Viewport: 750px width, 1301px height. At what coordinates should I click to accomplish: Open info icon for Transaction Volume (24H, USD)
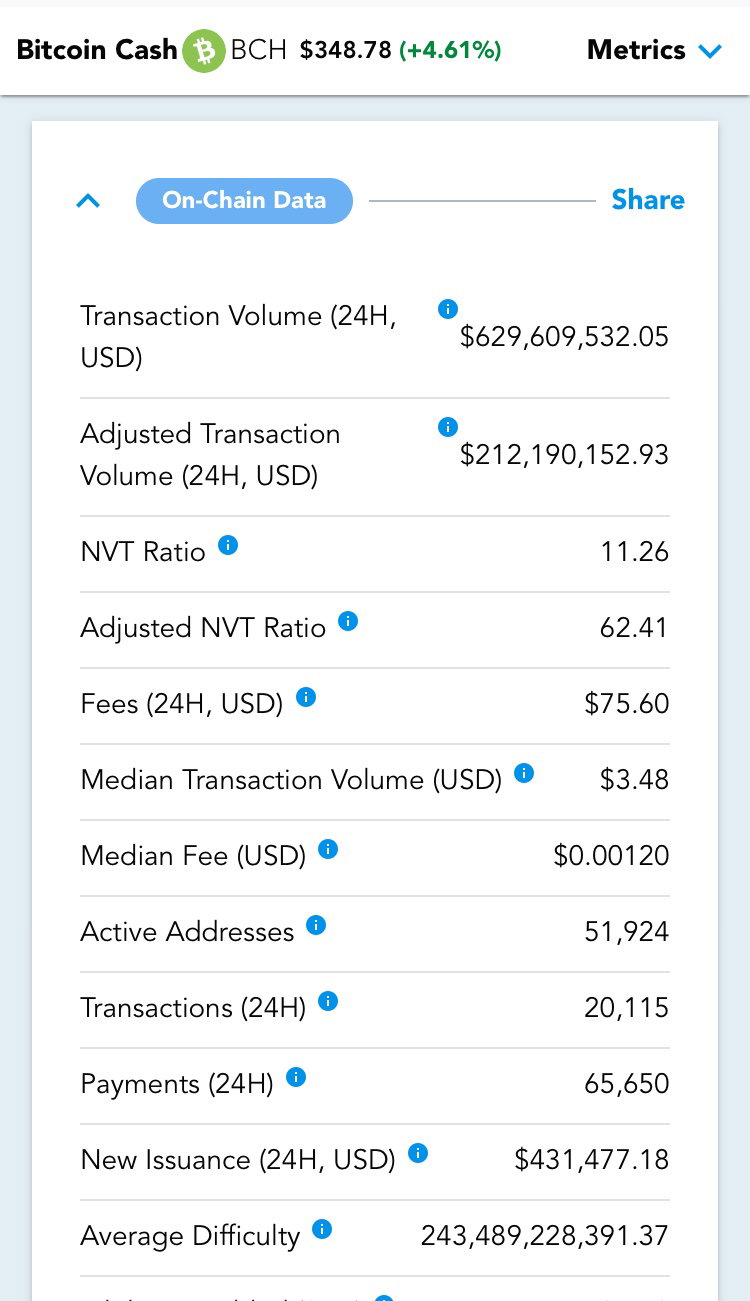[x=448, y=309]
